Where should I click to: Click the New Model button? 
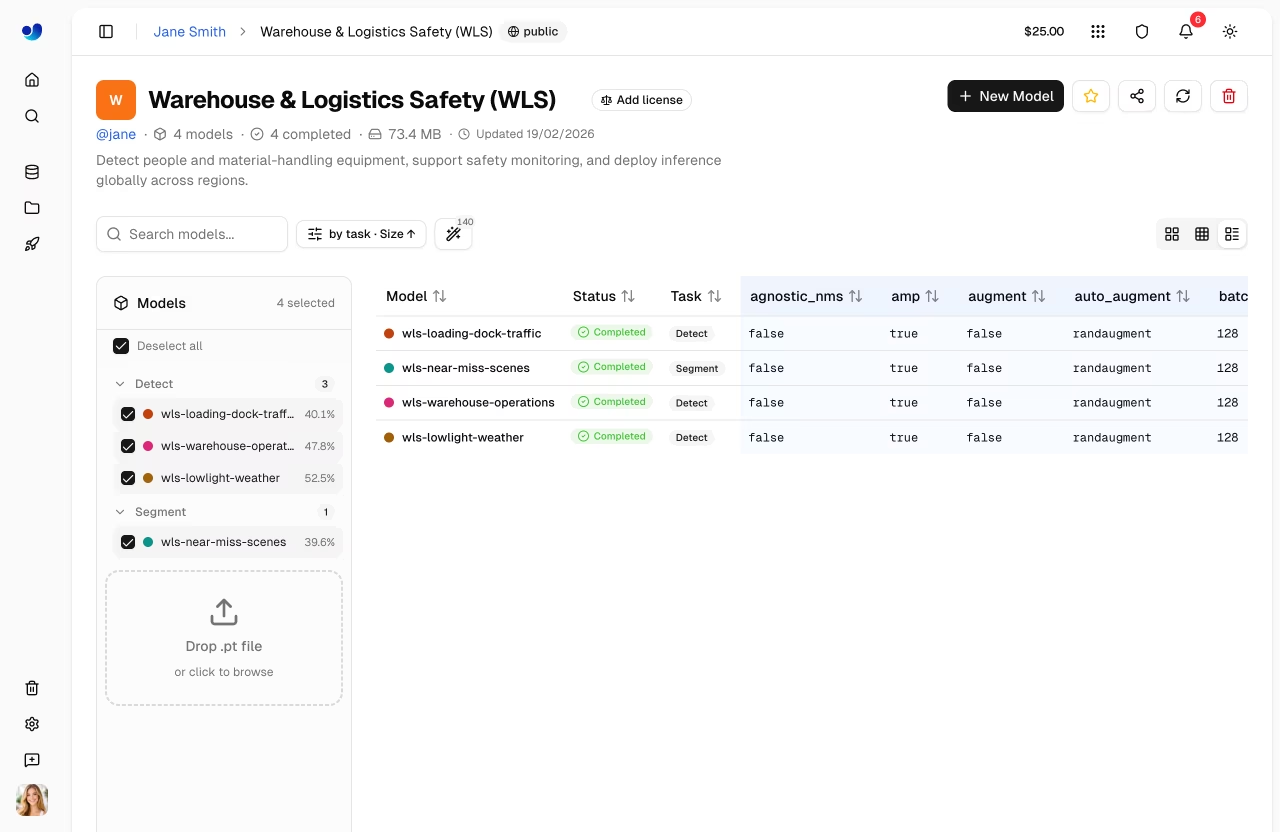[1005, 96]
